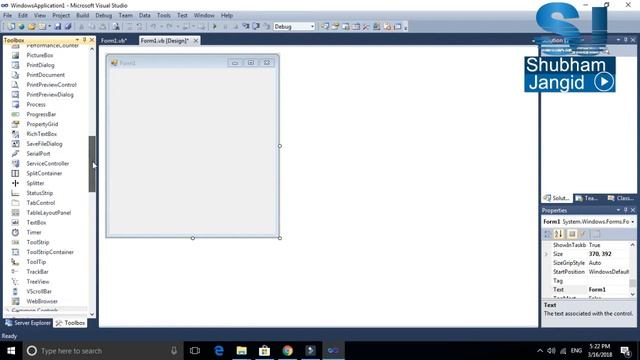Click the Text property value Form1
This screenshot has width=640, height=360.
(x=597, y=289)
